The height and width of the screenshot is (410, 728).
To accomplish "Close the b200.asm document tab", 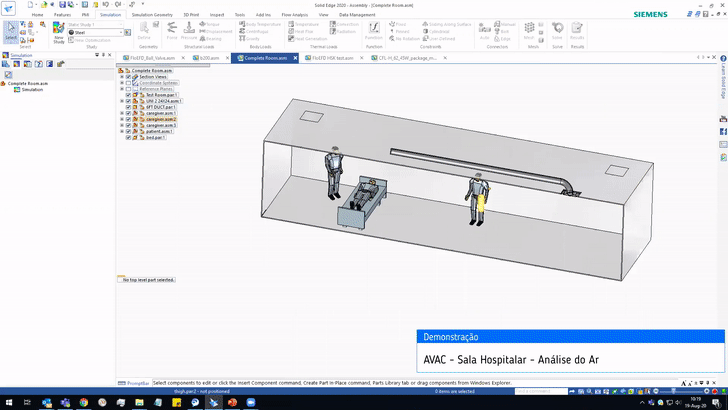I will tap(228, 58).
